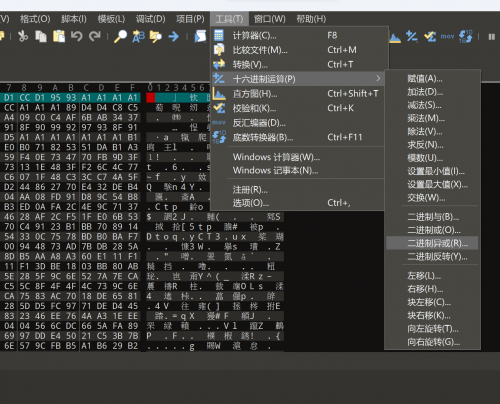The height and width of the screenshot is (404, 500).
Task: Open the 格式(O) menu
Action: (x=35, y=19)
